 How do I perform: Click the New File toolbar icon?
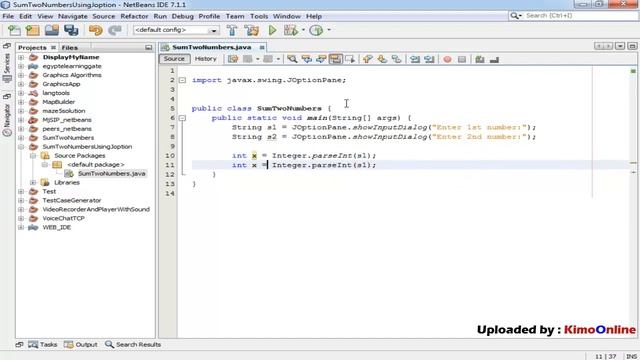coord(14,30)
